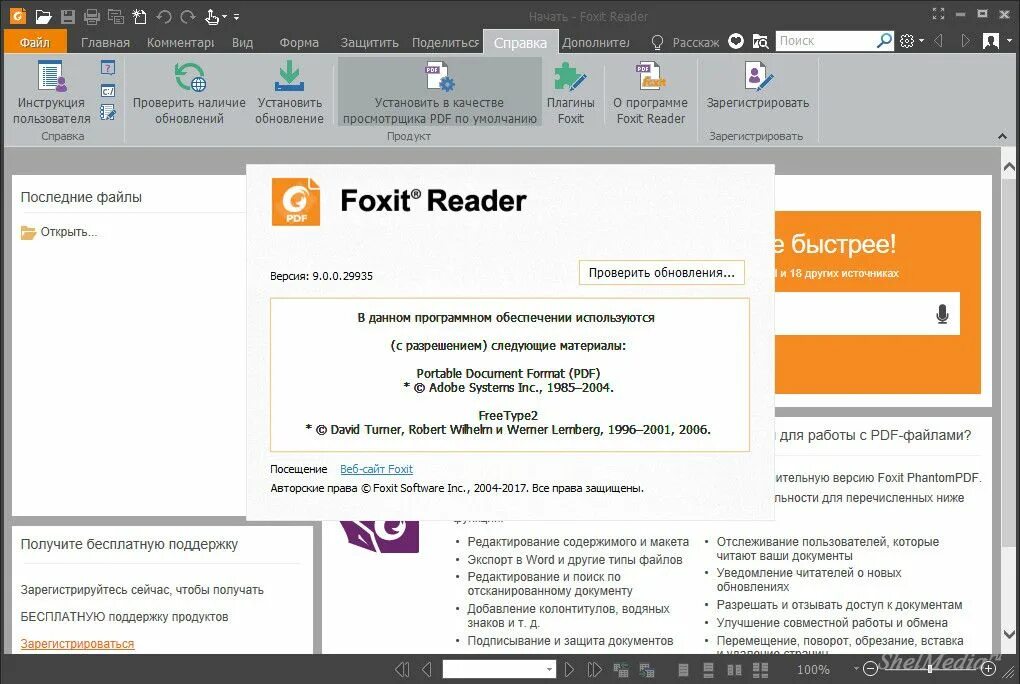Open the Файл menu
This screenshot has height=684, width=1020.
34,42
